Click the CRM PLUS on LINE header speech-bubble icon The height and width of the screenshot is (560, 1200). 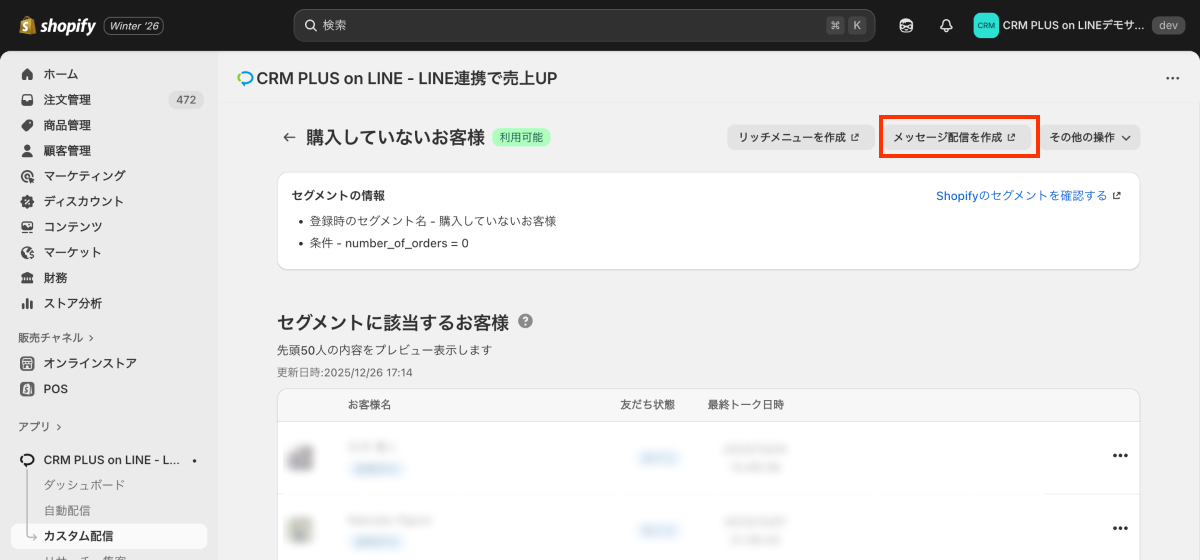coord(245,78)
